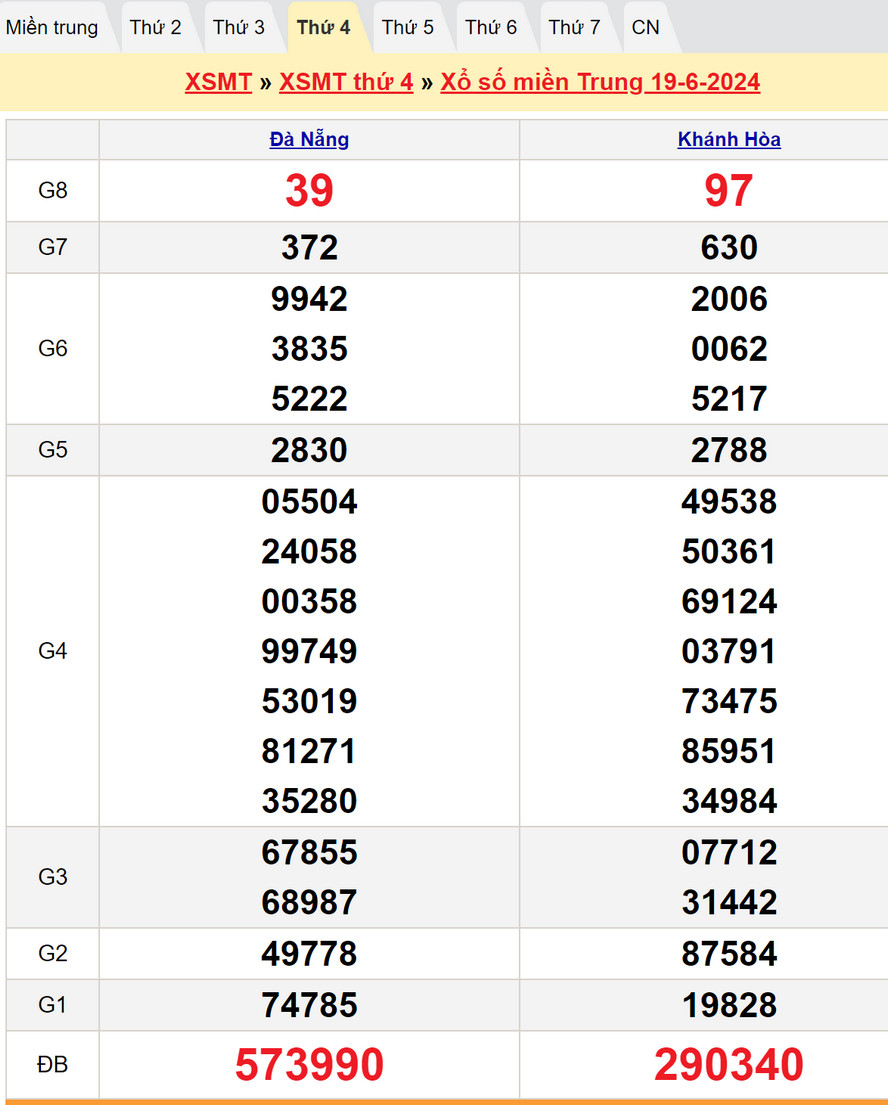Image resolution: width=888 pixels, height=1105 pixels.
Task: Select the G8 result 97 for Khánh Hòa
Action: (729, 191)
